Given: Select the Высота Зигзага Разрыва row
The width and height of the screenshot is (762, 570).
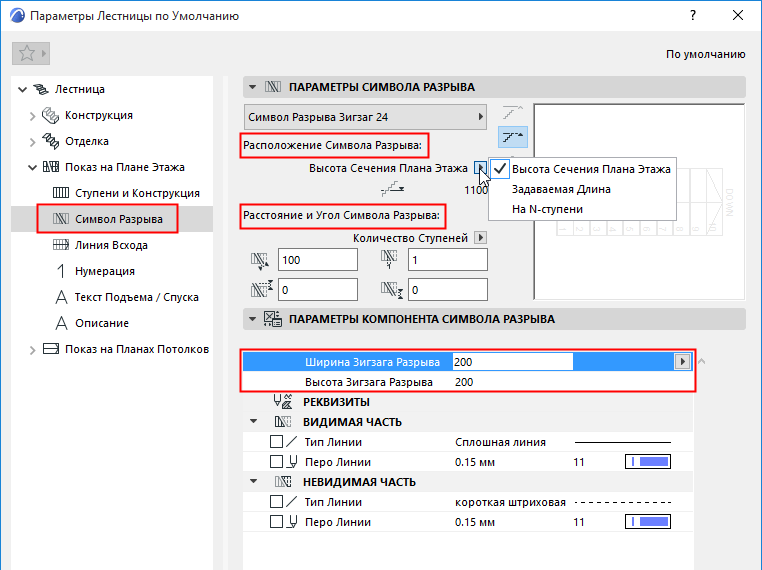Looking at the screenshot, I should (468, 382).
